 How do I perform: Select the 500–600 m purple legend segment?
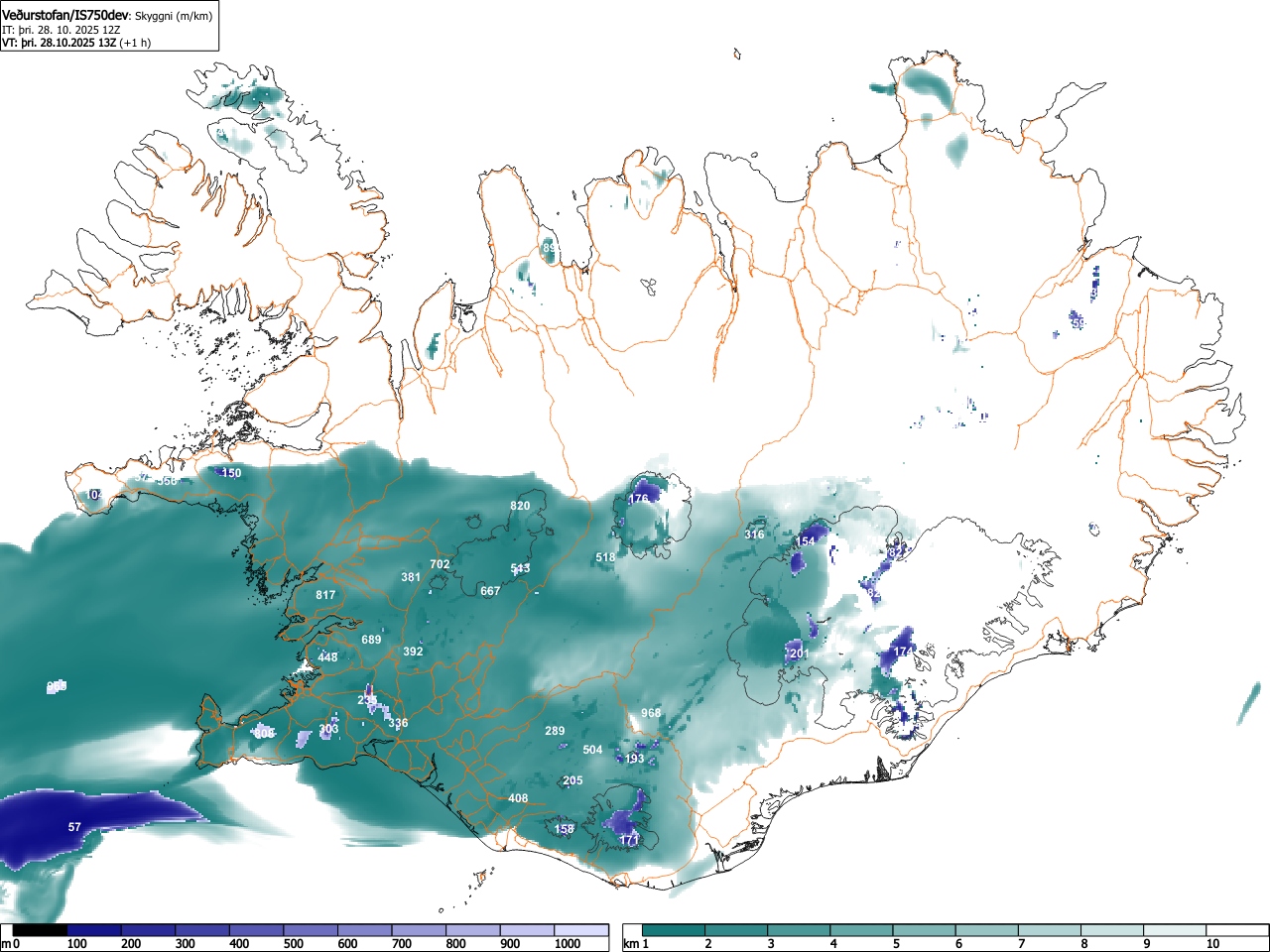click(311, 930)
